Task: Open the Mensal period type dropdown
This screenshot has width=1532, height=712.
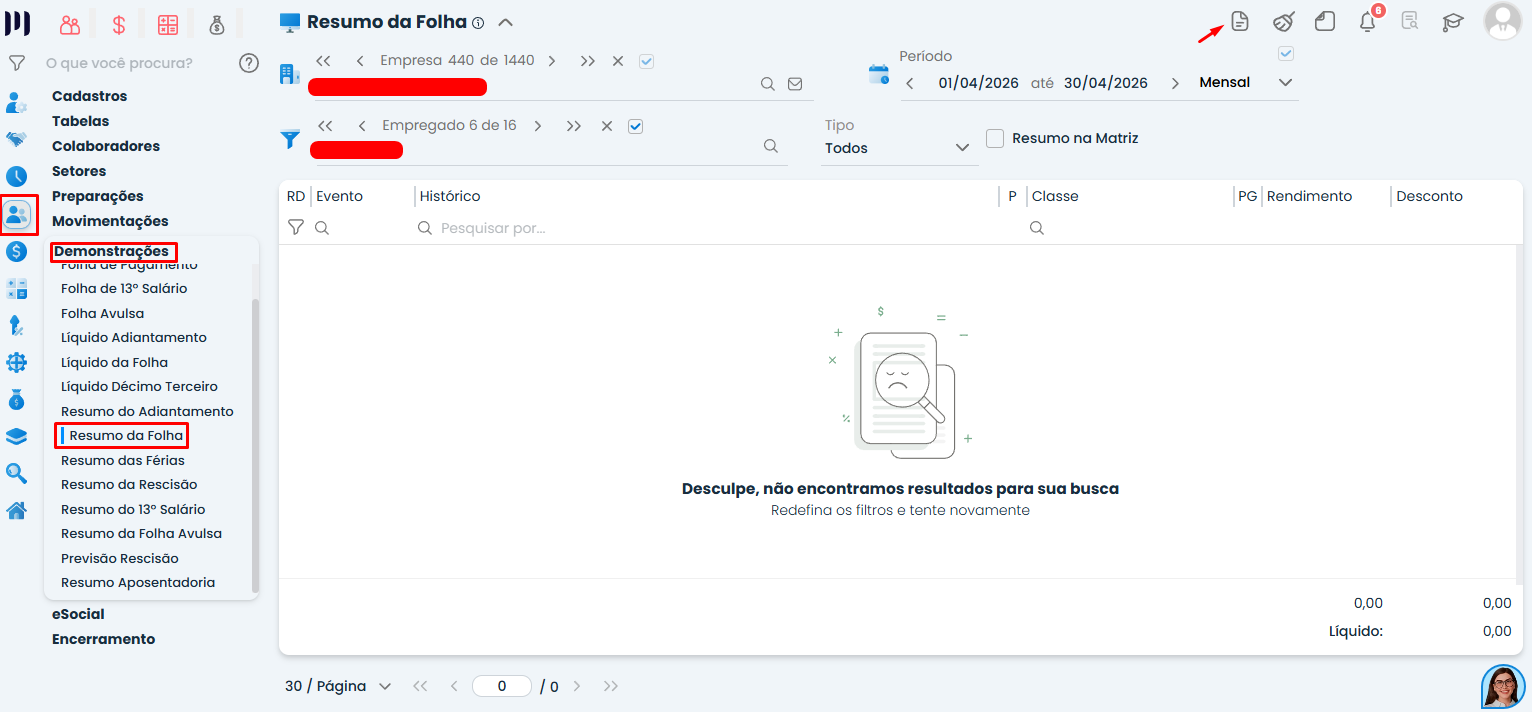Action: 1246,83
